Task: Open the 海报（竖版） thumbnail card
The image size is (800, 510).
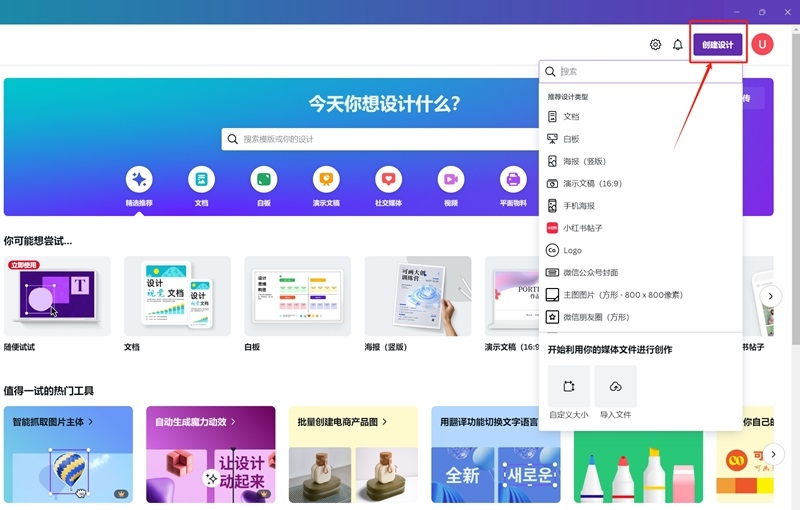Action: pyautogui.click(x=418, y=296)
